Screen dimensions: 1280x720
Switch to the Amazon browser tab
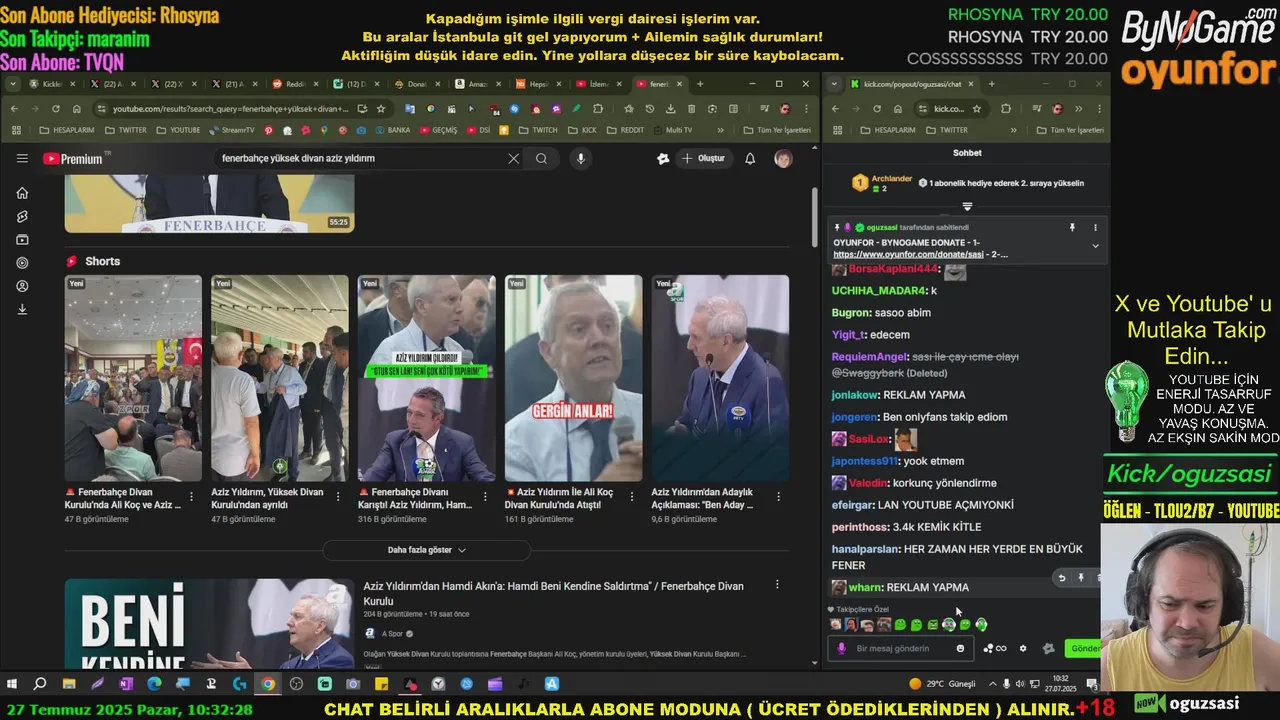(480, 84)
